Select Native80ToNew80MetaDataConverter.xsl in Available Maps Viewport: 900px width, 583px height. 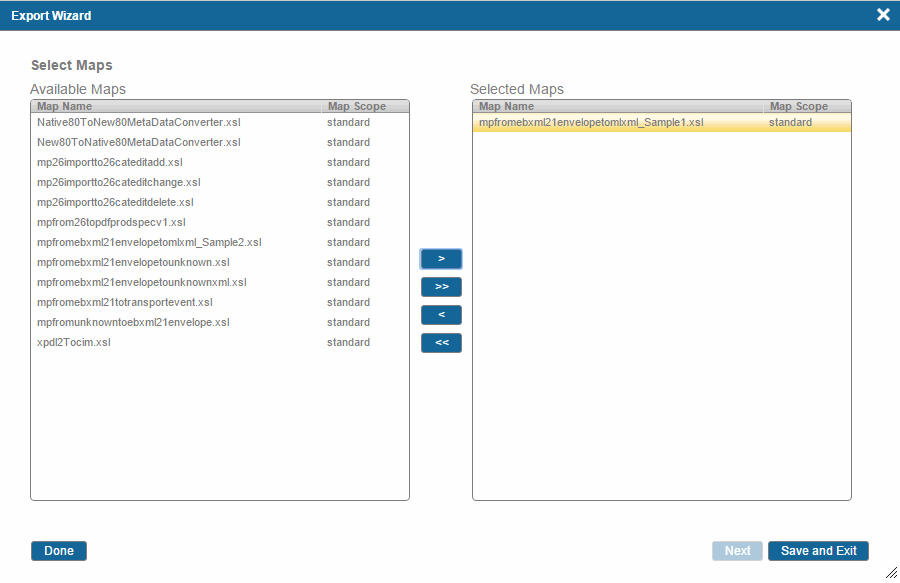[220, 122]
